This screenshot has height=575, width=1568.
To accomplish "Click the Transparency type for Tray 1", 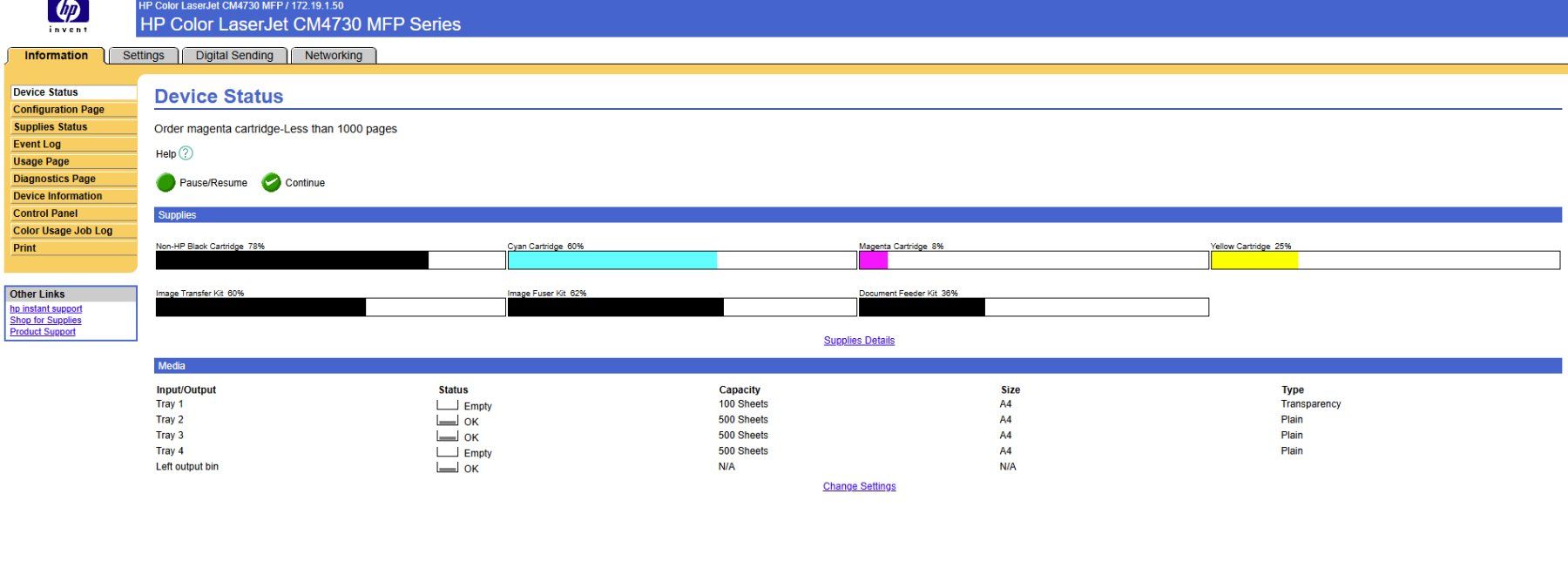I will [1311, 404].
